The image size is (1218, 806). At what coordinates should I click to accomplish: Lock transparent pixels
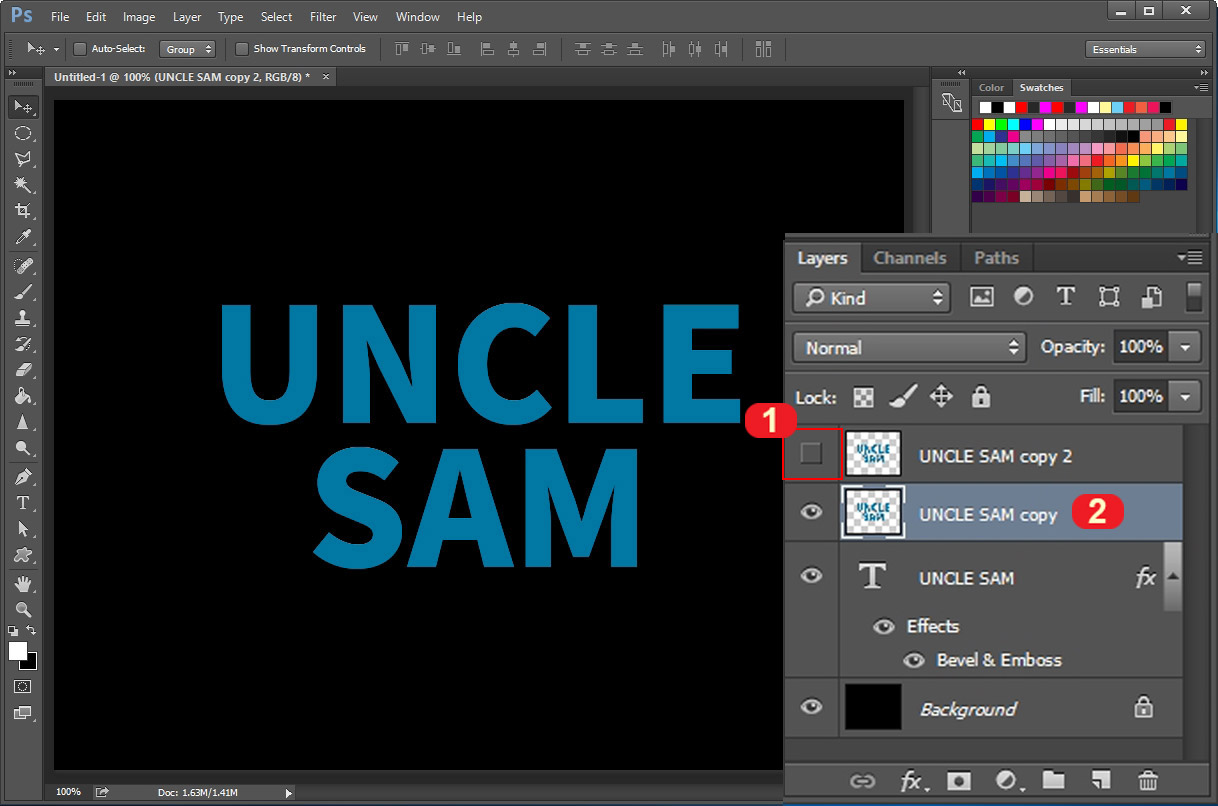[x=863, y=397]
